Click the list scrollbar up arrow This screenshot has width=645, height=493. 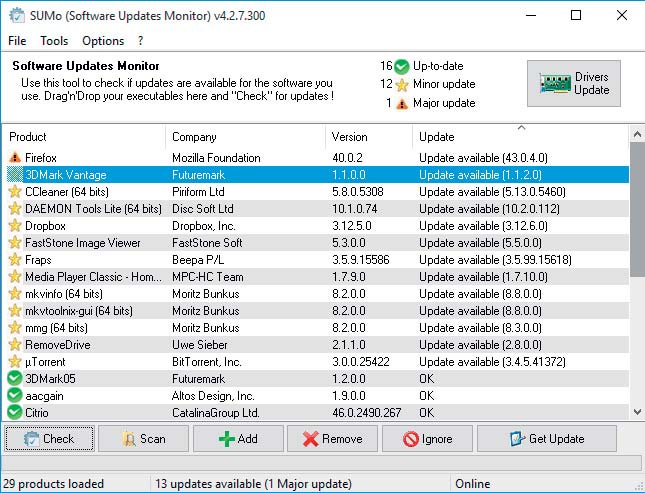tap(637, 134)
